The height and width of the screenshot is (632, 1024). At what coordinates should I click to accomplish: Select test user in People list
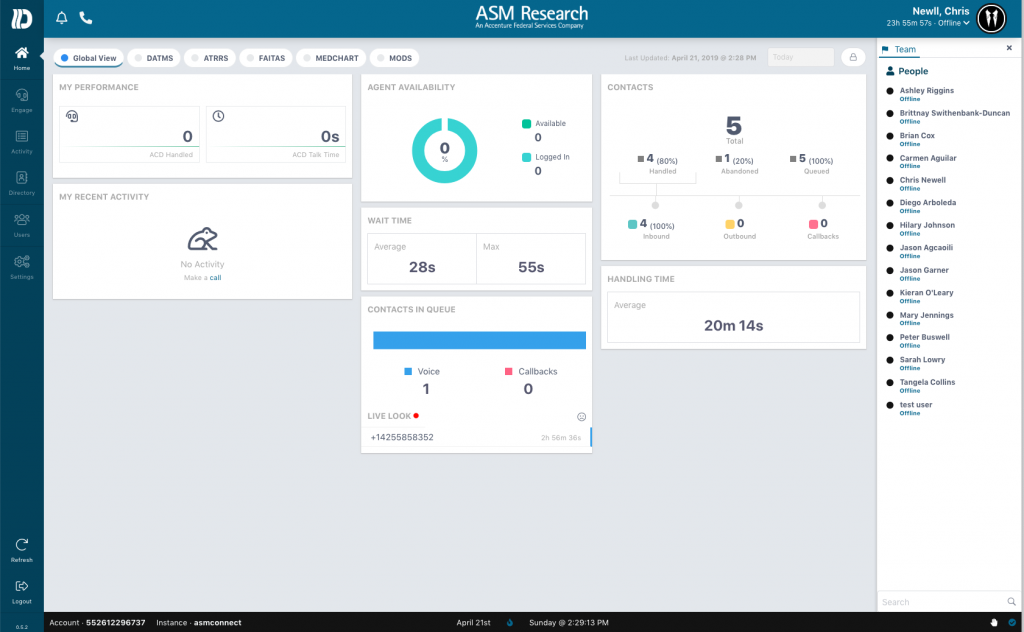pos(916,405)
